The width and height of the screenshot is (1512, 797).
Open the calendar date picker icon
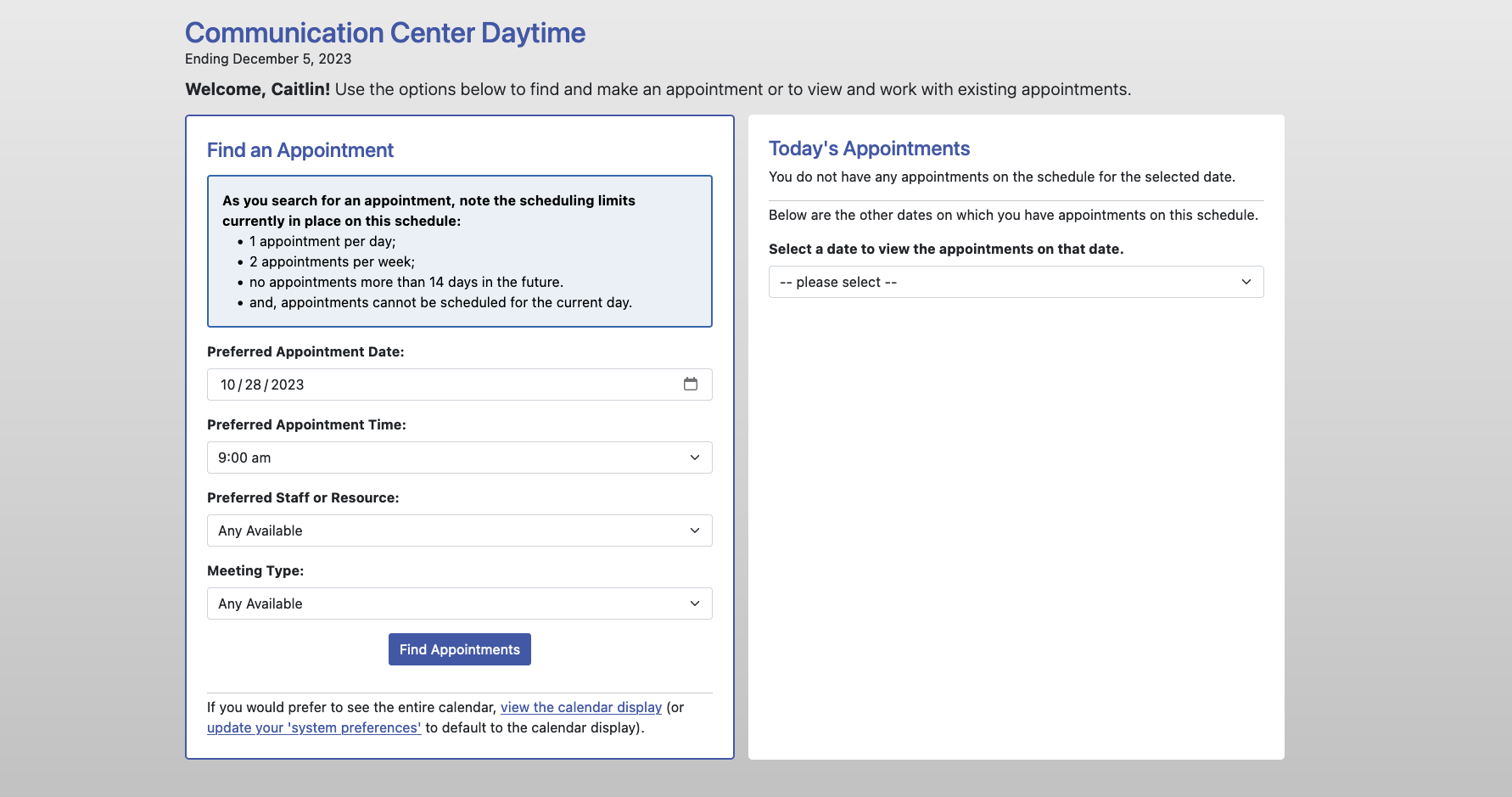tap(692, 384)
